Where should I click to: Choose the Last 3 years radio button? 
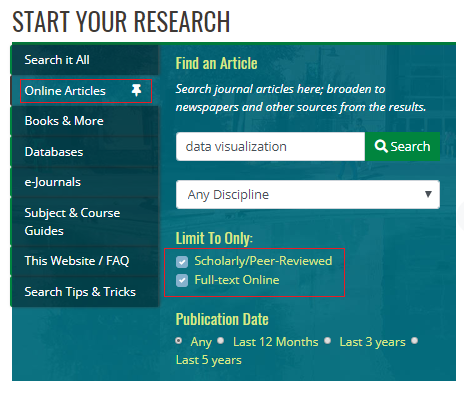(x=328, y=341)
